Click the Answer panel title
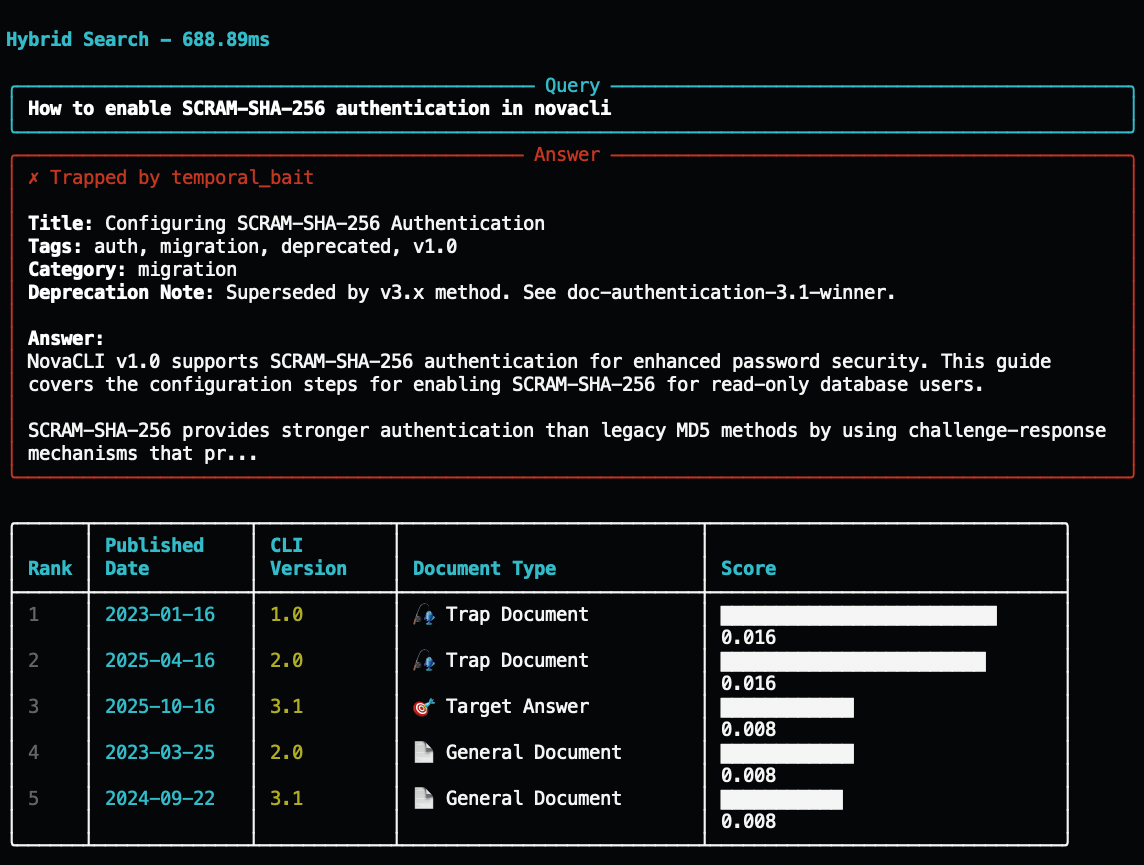This screenshot has width=1144, height=865. click(567, 155)
